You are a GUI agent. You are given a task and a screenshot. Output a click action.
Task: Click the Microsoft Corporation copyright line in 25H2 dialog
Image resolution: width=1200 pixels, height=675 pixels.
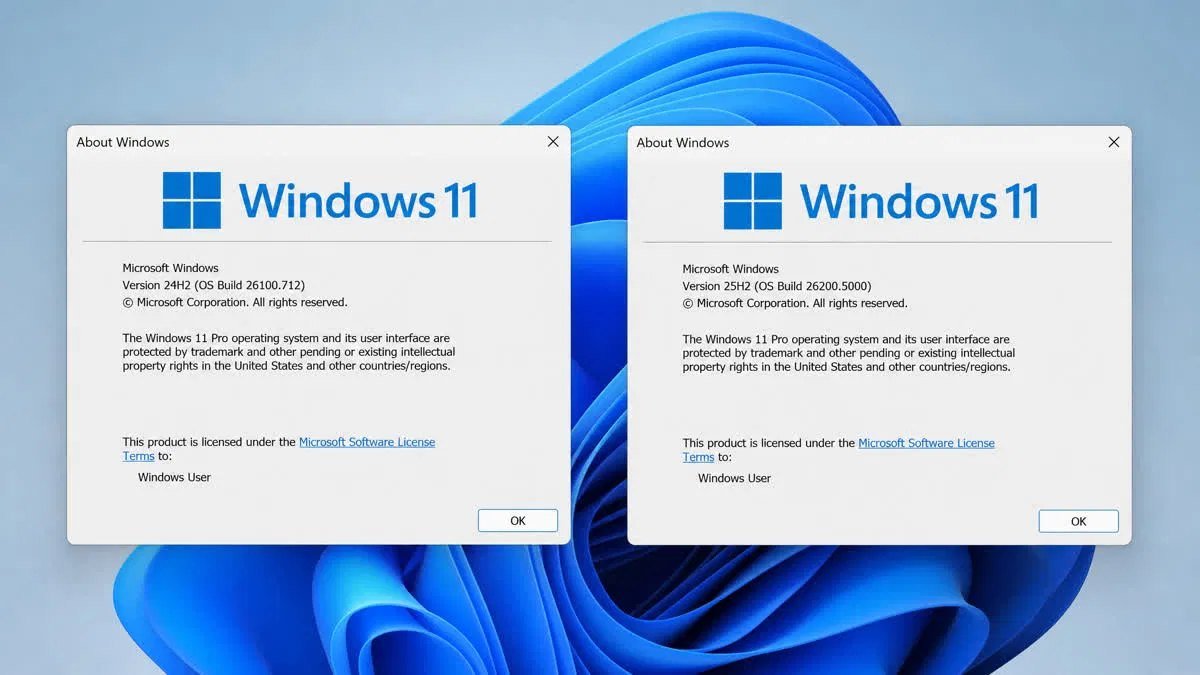click(x=795, y=303)
